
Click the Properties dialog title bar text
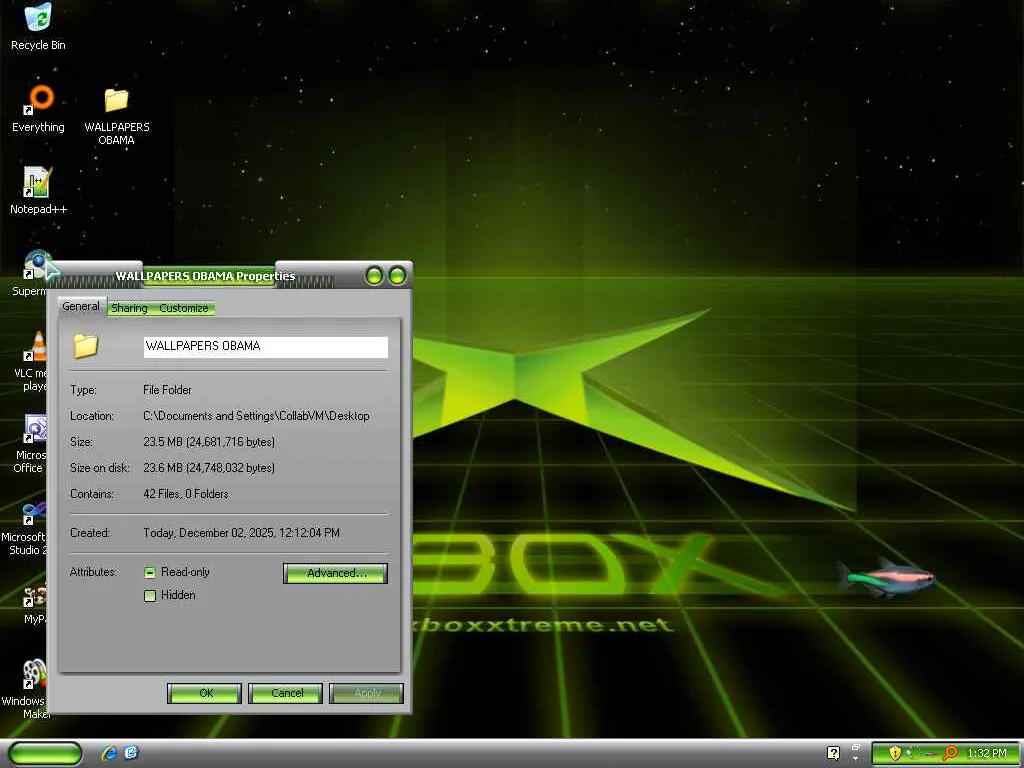tap(205, 276)
